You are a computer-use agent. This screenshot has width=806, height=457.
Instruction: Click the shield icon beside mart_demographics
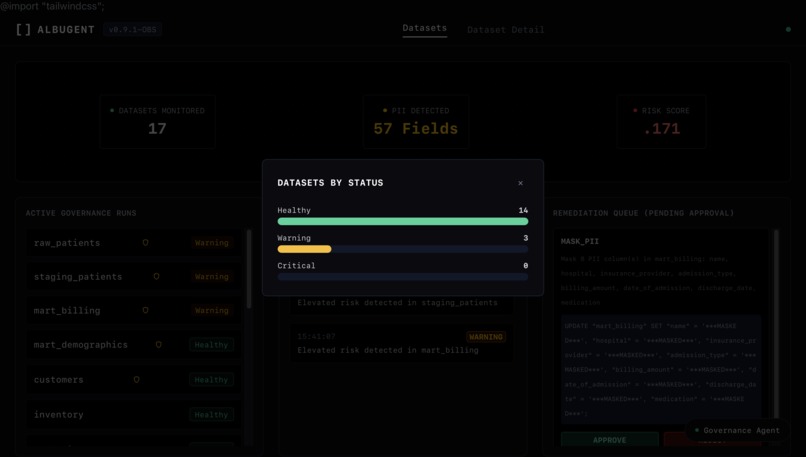click(x=158, y=345)
